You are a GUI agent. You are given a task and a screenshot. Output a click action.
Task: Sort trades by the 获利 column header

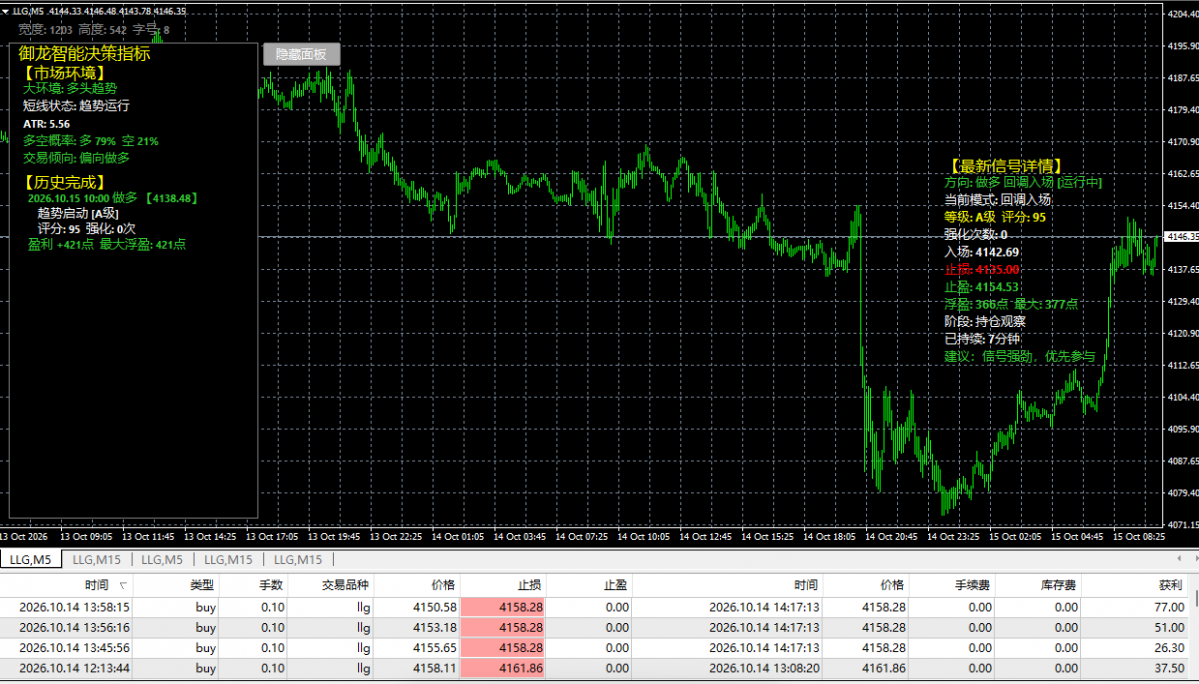(x=1170, y=585)
